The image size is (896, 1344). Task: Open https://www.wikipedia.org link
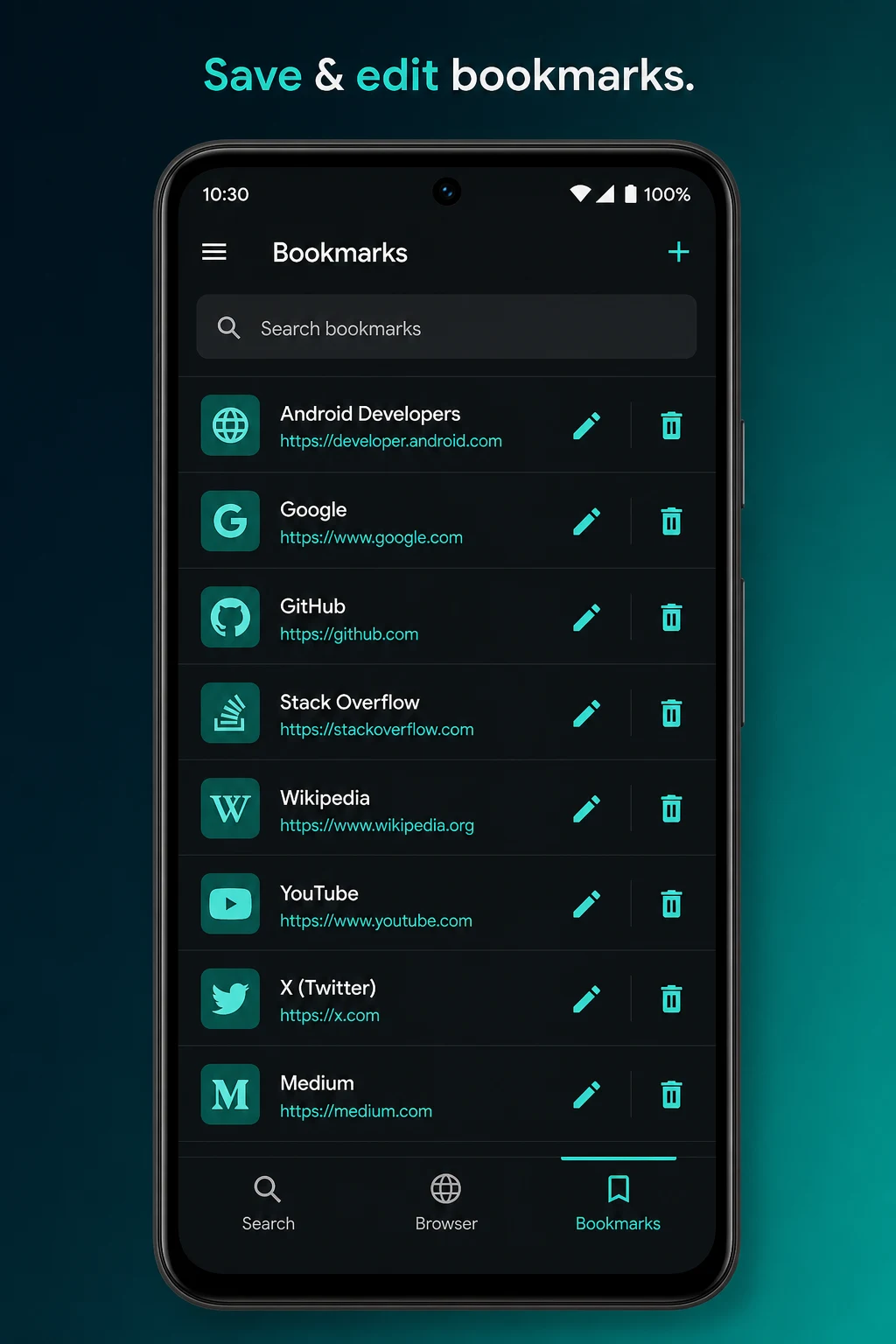point(377,825)
